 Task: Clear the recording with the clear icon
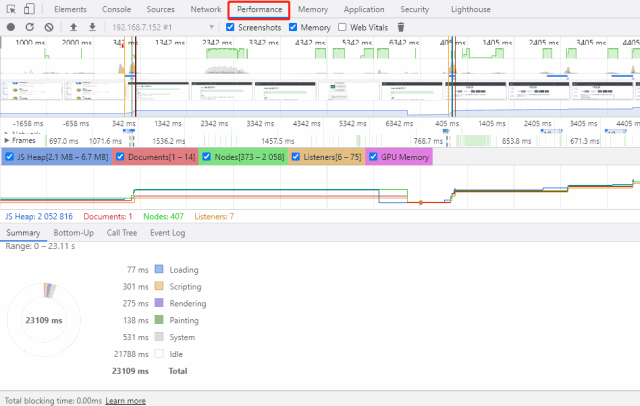[49, 27]
